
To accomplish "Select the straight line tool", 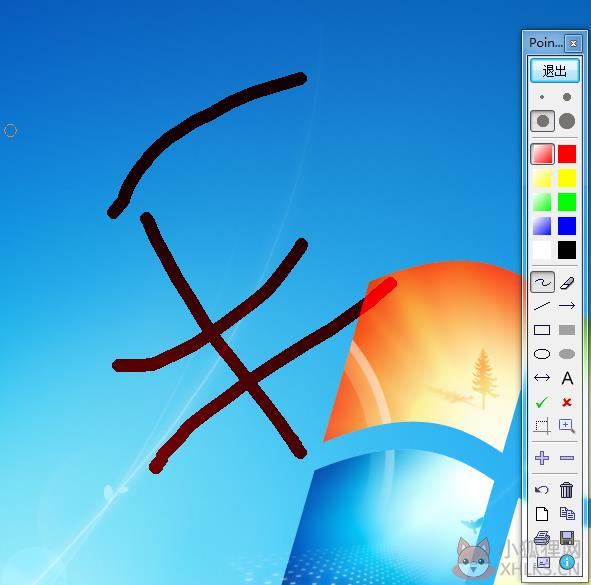I will [542, 306].
